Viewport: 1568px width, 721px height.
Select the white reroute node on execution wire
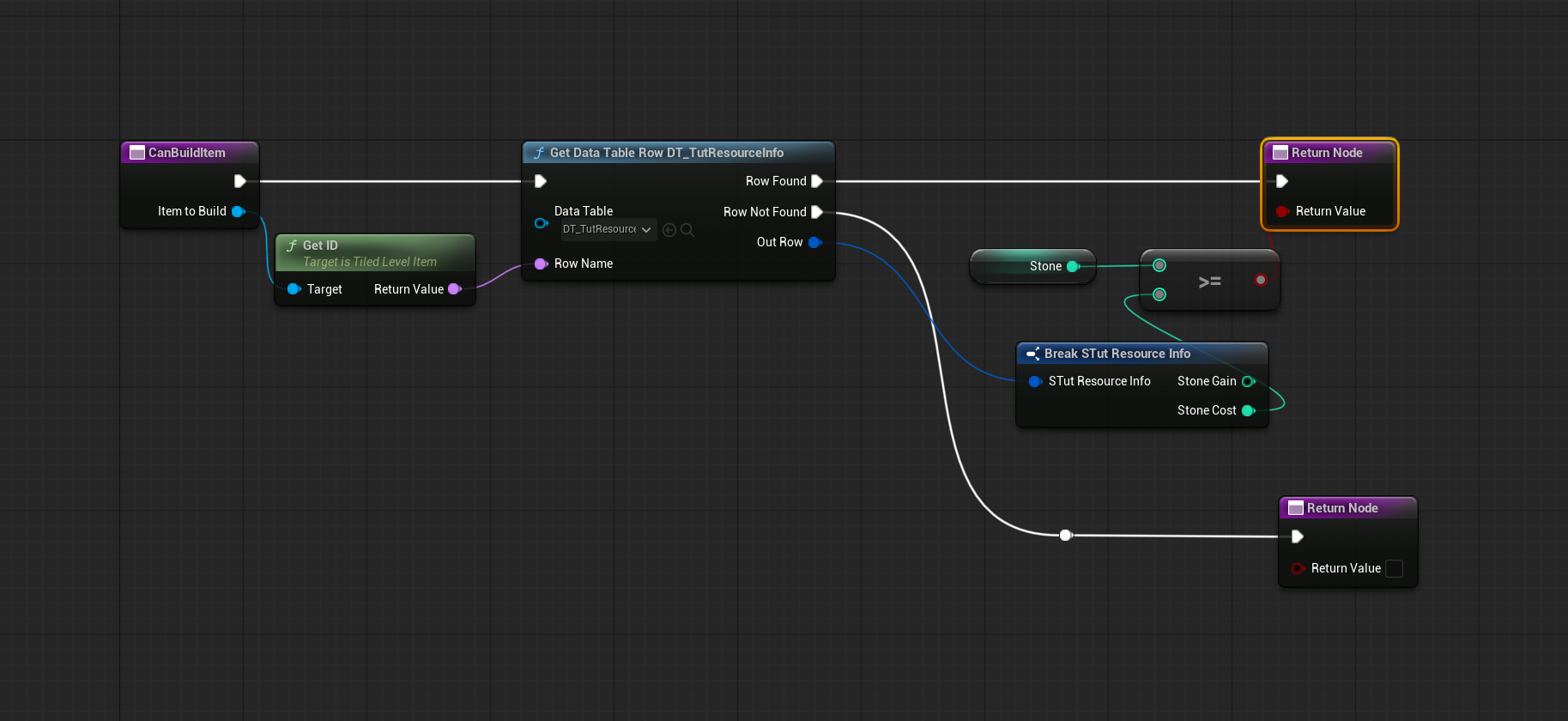1065,536
